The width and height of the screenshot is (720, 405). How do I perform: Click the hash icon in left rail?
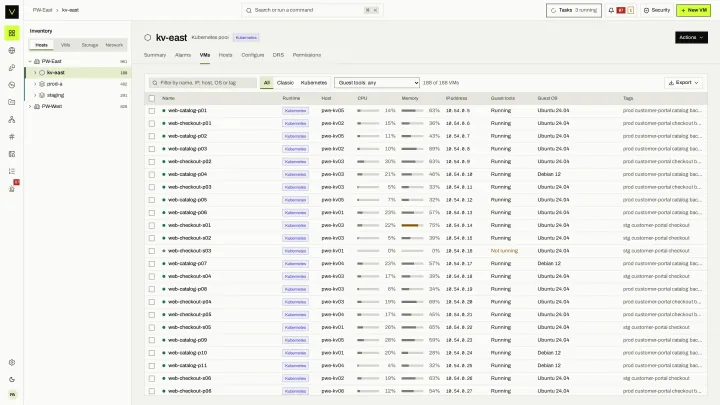pyautogui.click(x=12, y=137)
